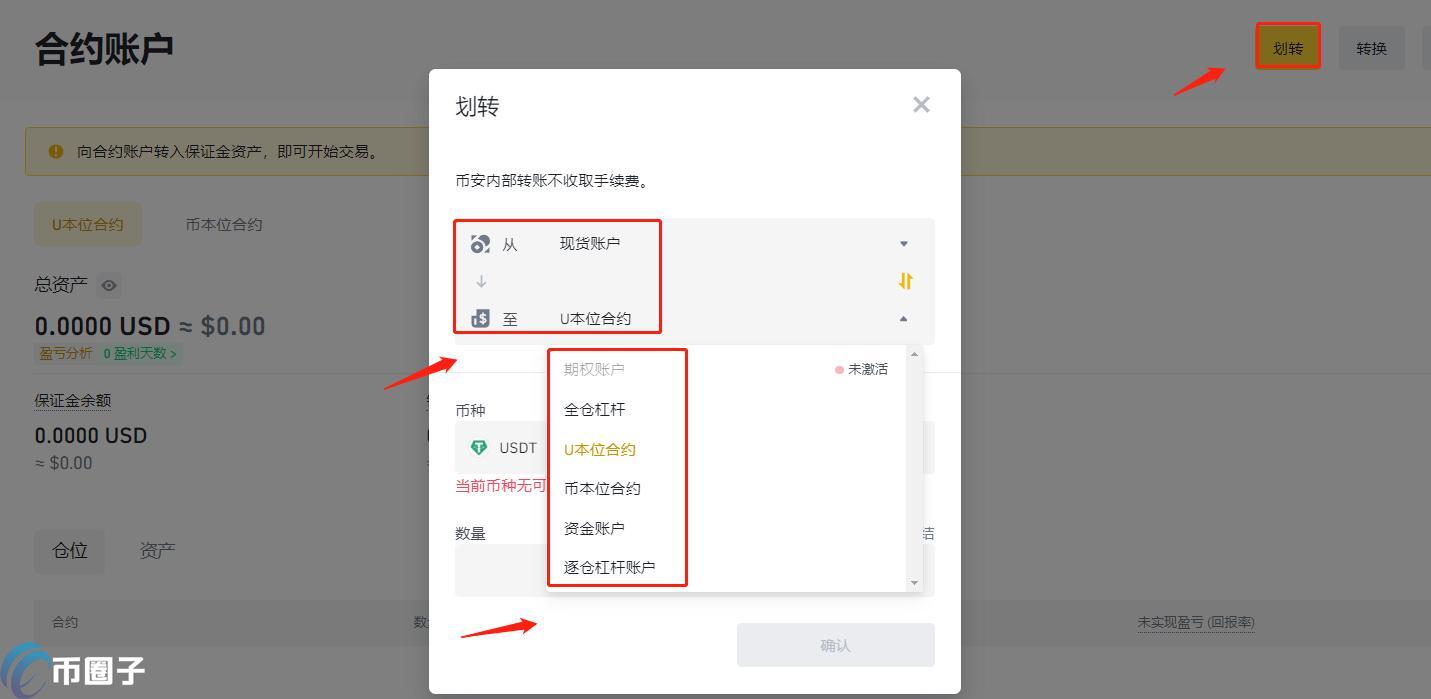Viewport: 1431px width, 699px height.
Task: Click the 划转 transfer button
Action: (x=1288, y=48)
